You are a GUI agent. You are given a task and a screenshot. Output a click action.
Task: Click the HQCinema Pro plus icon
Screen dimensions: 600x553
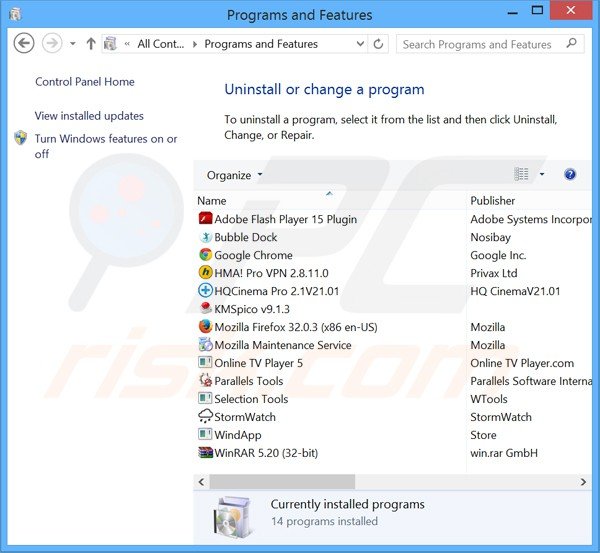coord(205,291)
